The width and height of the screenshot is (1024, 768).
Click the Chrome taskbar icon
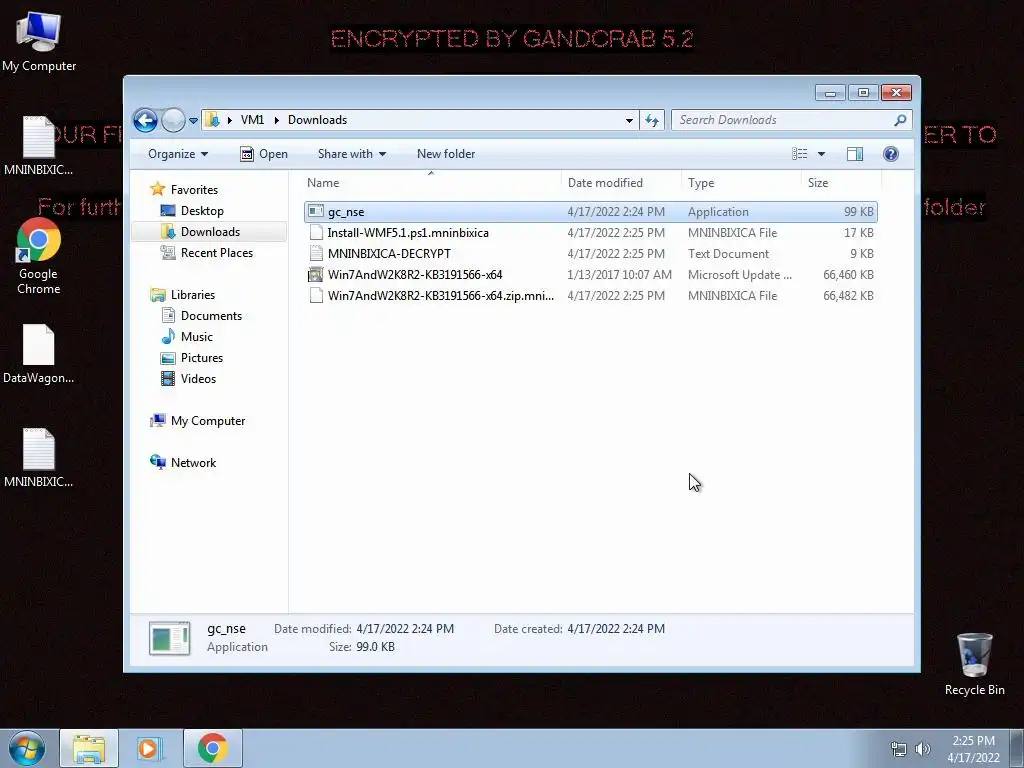(212, 748)
